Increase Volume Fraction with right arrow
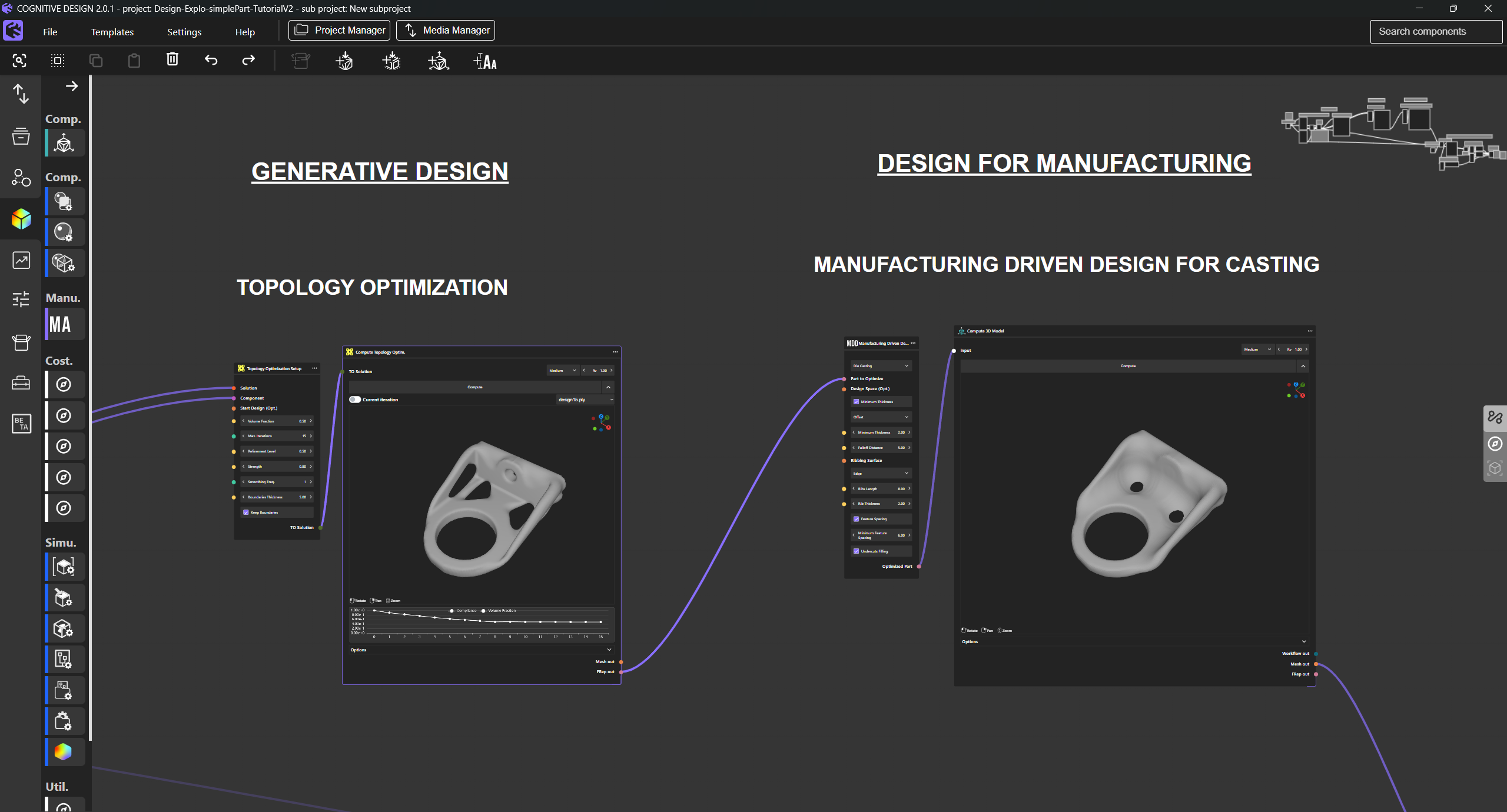 [311, 421]
